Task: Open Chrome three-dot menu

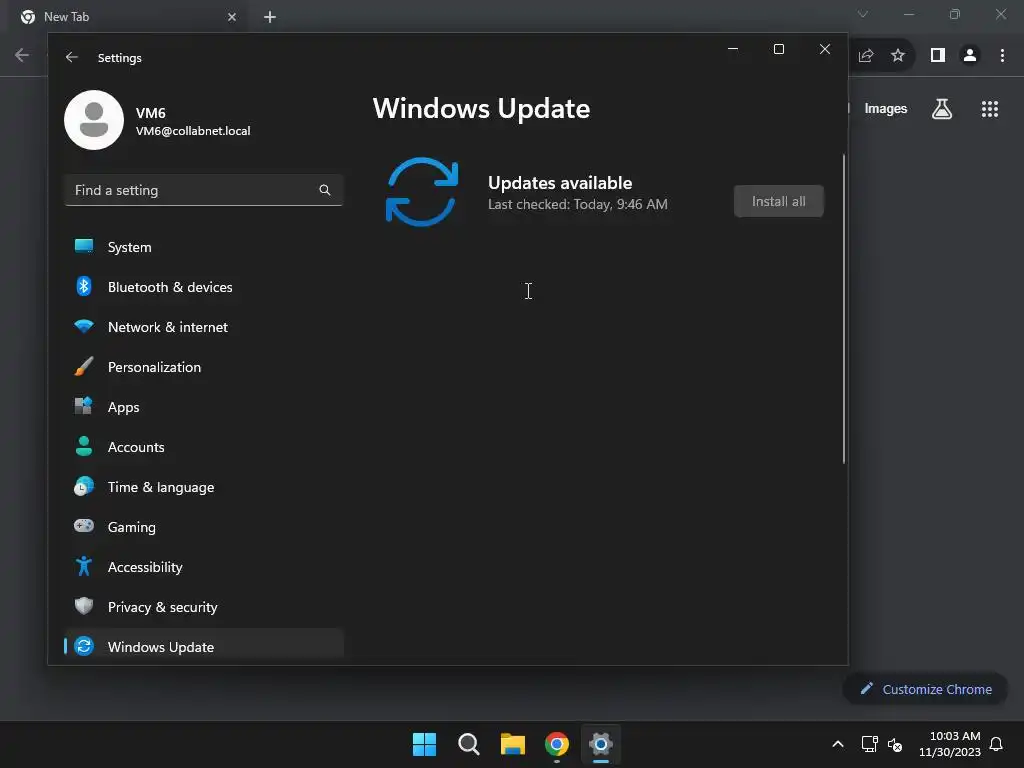Action: pyautogui.click(x=1002, y=56)
